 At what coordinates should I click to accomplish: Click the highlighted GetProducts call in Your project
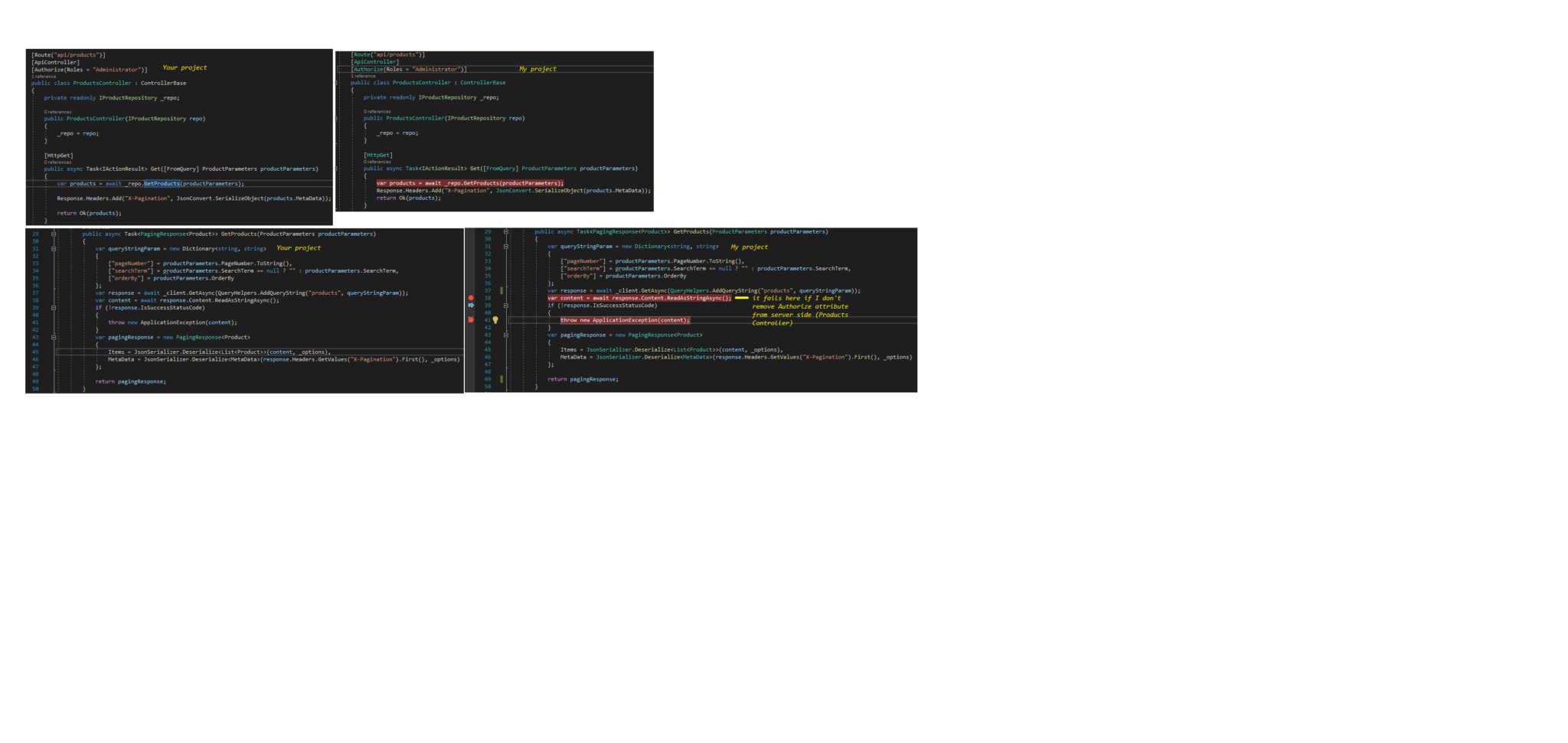pyautogui.click(x=162, y=184)
